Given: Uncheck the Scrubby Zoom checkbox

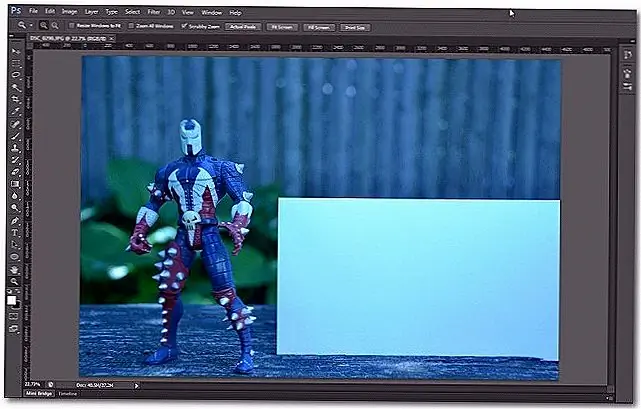Looking at the screenshot, I should (184, 27).
